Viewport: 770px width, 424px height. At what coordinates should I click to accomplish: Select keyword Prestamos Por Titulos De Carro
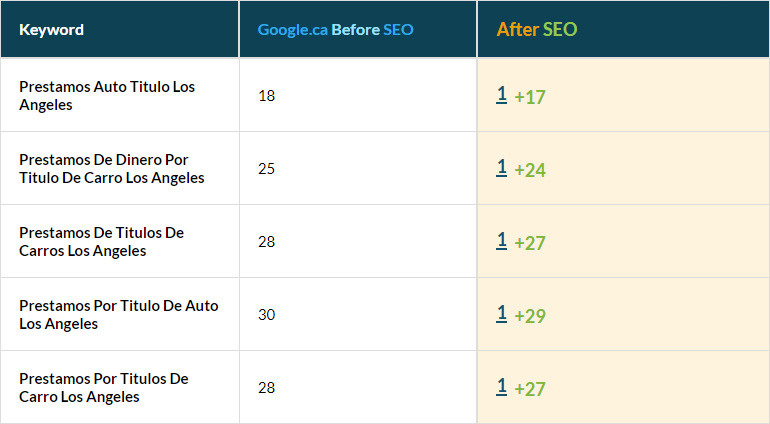point(103,388)
